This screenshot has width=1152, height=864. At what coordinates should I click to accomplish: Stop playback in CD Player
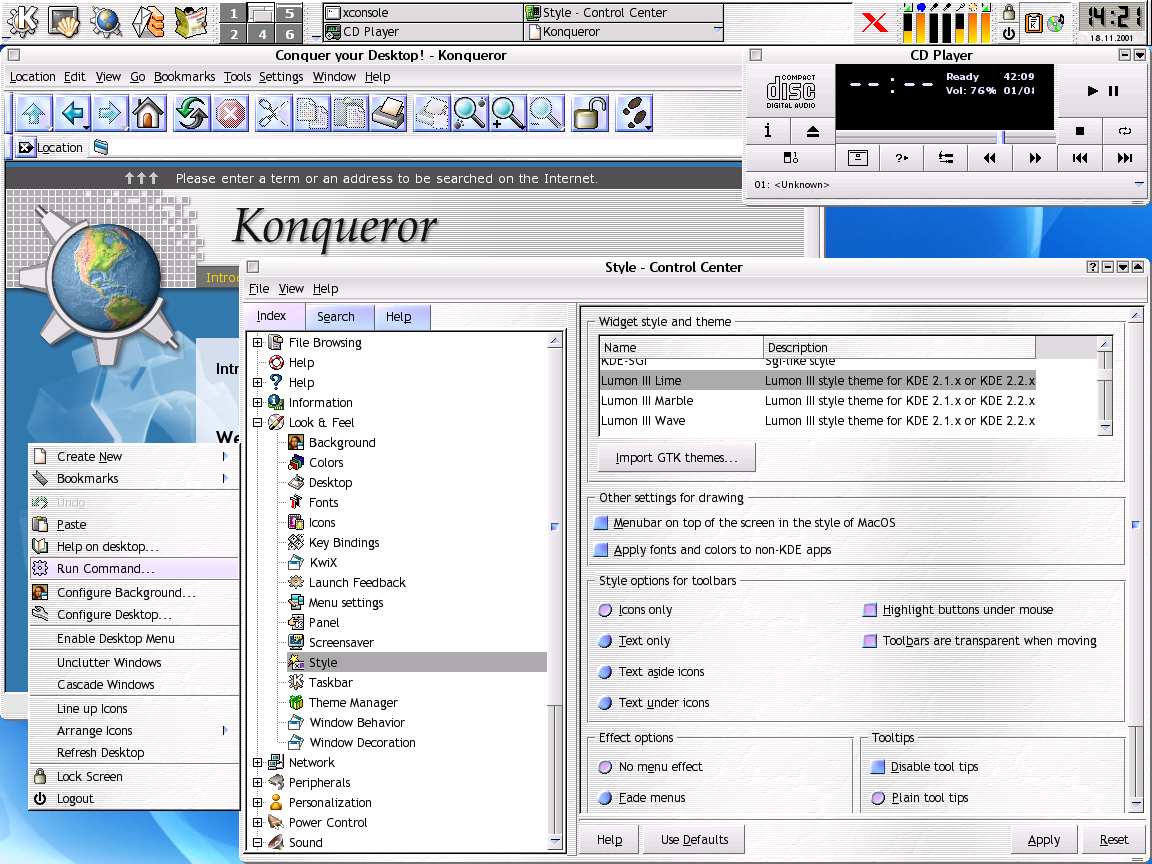(1079, 132)
